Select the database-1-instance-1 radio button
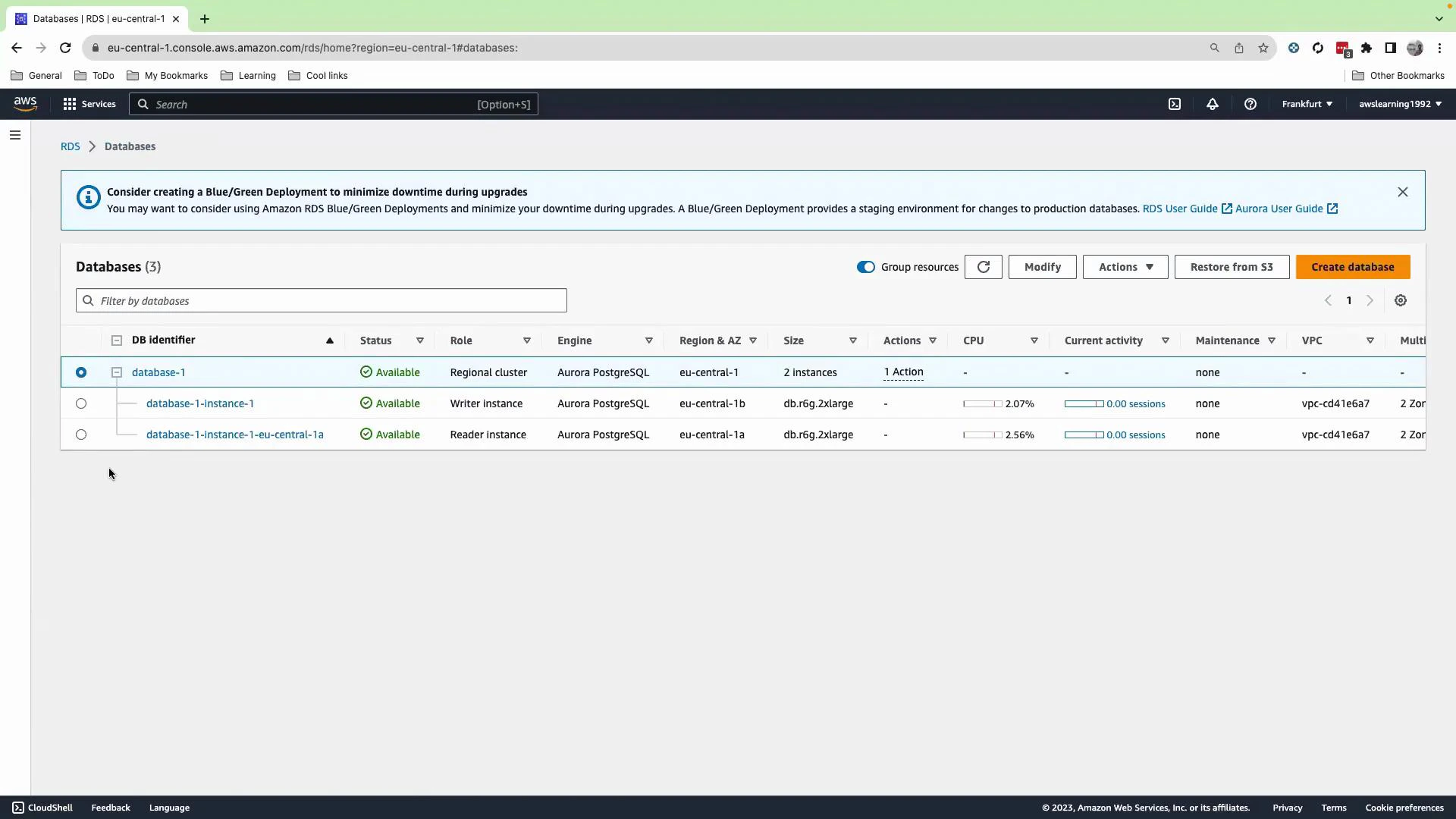Screen dimensions: 1456x819 tap(80, 403)
